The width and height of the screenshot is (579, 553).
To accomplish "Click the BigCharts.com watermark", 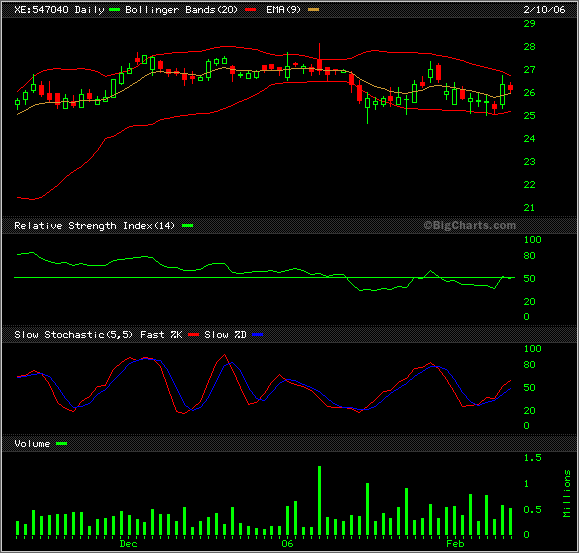I will point(470,225).
